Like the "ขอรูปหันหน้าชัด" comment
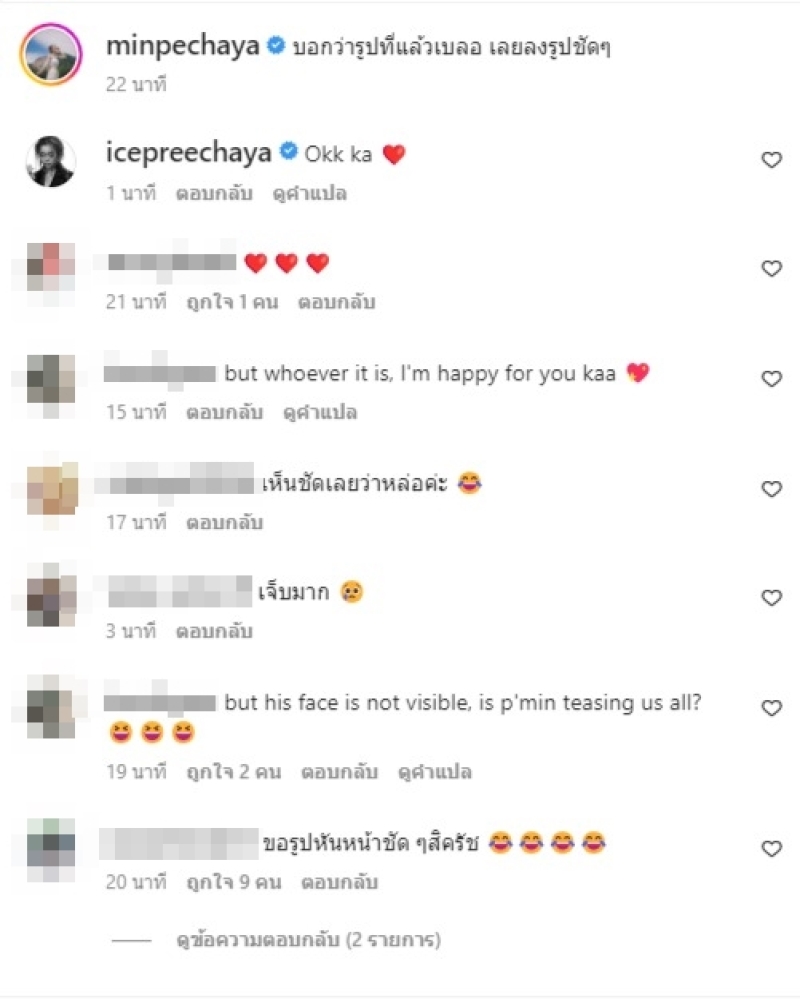Viewport: 800px width, 999px height. click(771, 849)
